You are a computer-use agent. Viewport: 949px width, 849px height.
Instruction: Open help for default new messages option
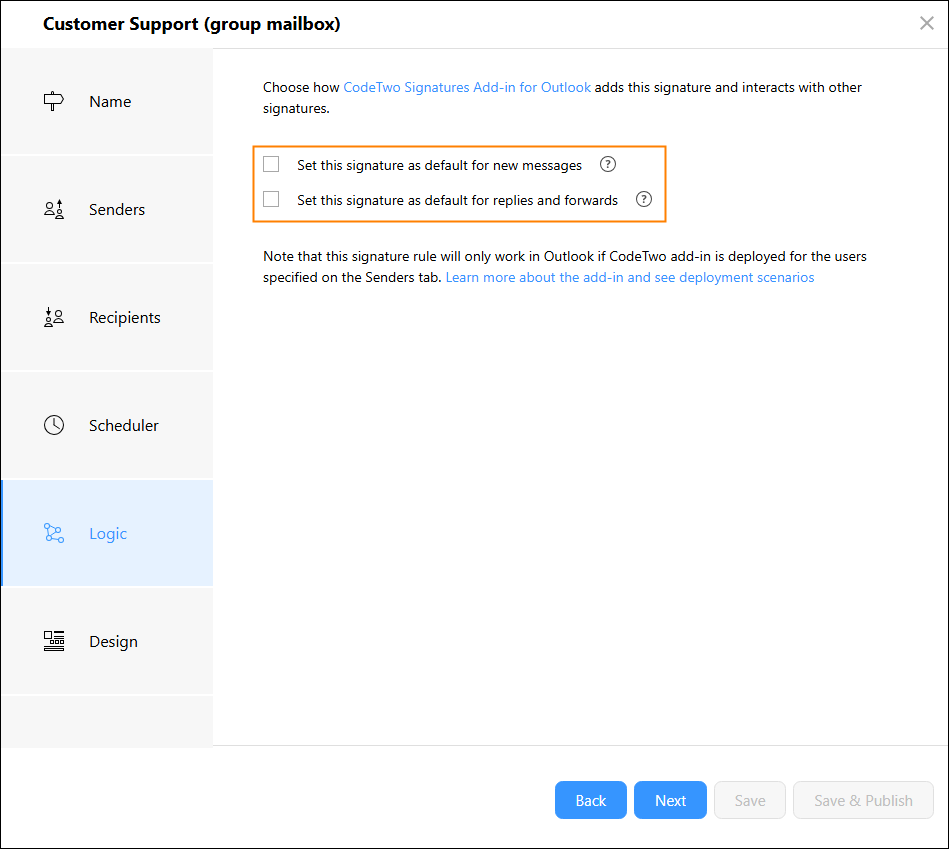[x=608, y=165]
